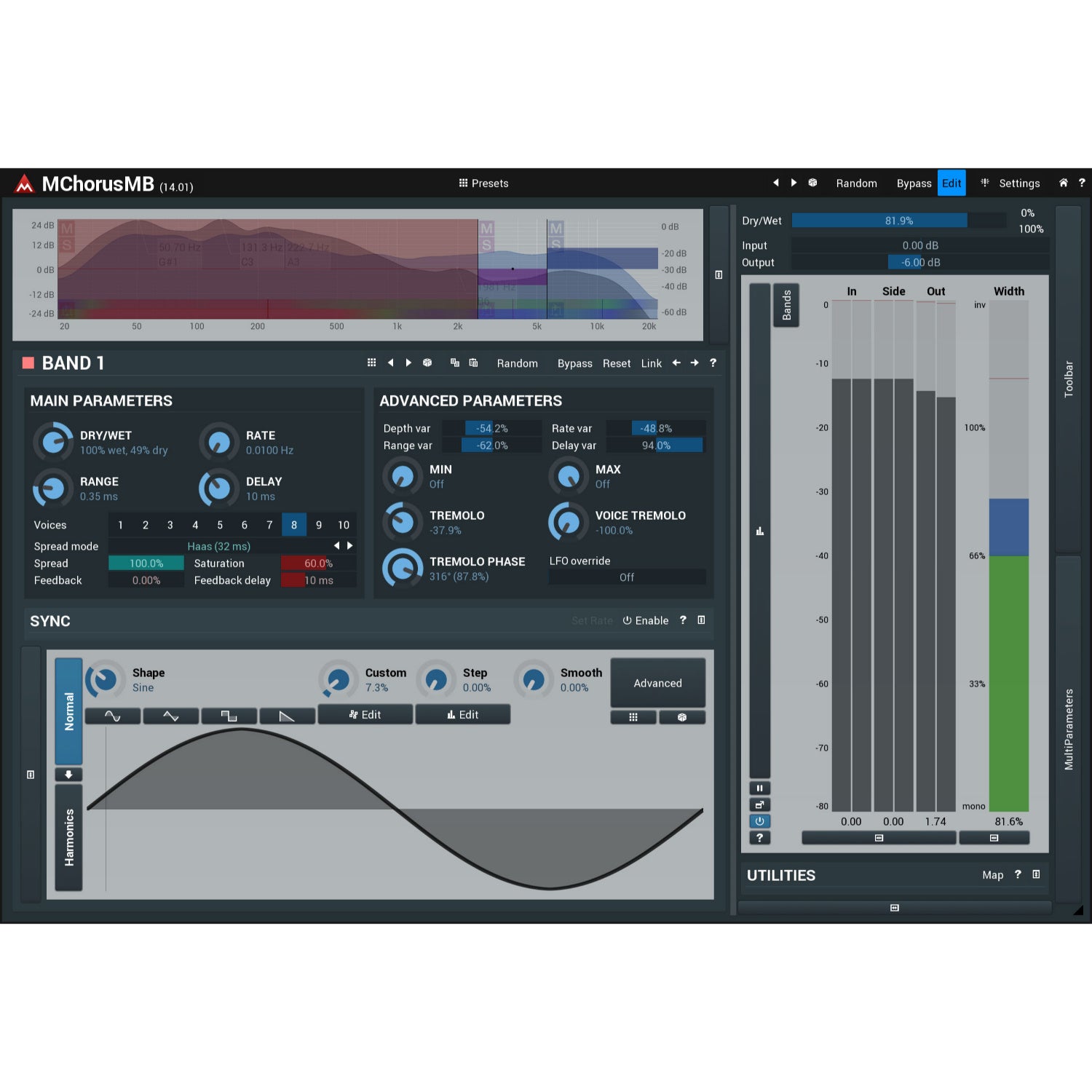The width and height of the screenshot is (1092, 1092).
Task: Switch to the Harmonics shape tab
Action: pyautogui.click(x=69, y=838)
